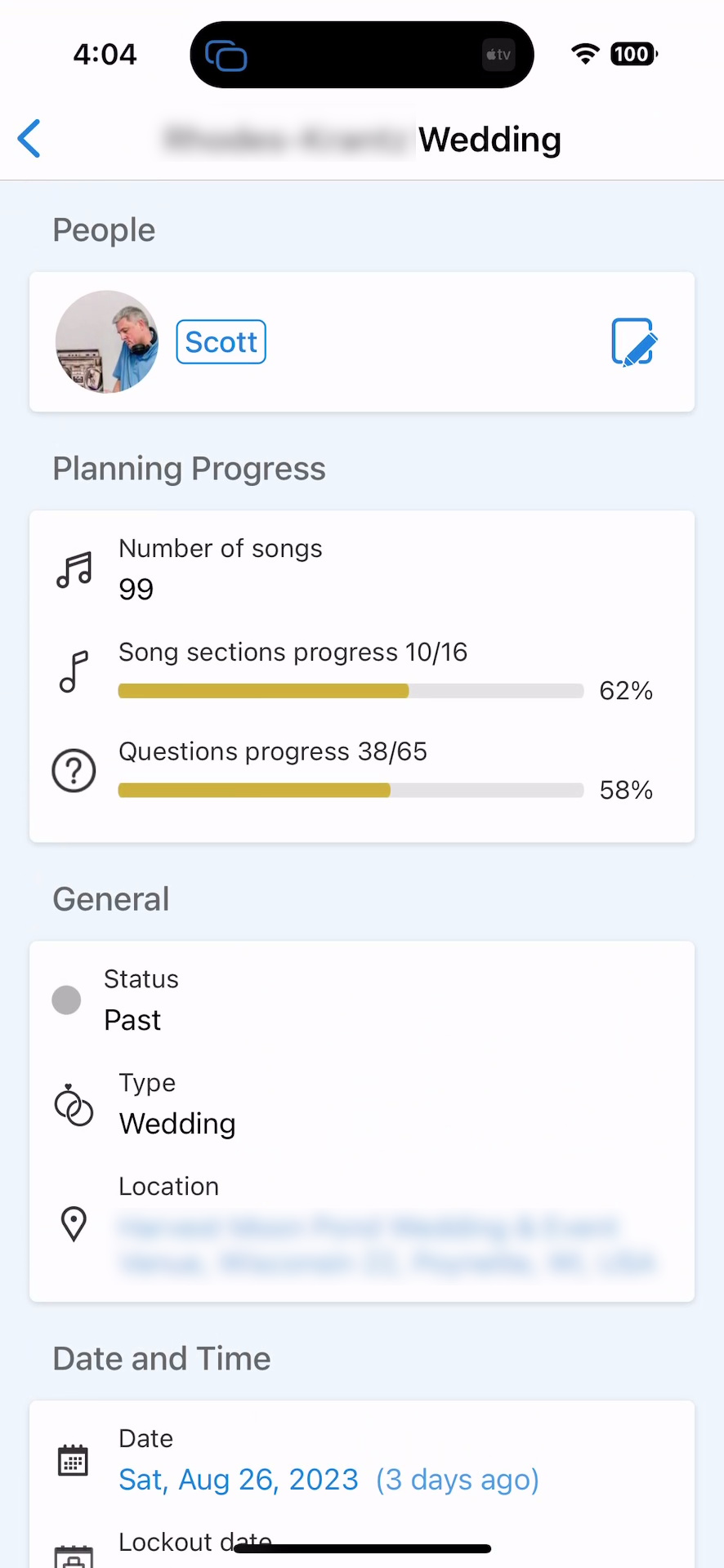This screenshot has height=1568, width=724.
Task: Tap the back arrow in header
Action: [x=29, y=139]
